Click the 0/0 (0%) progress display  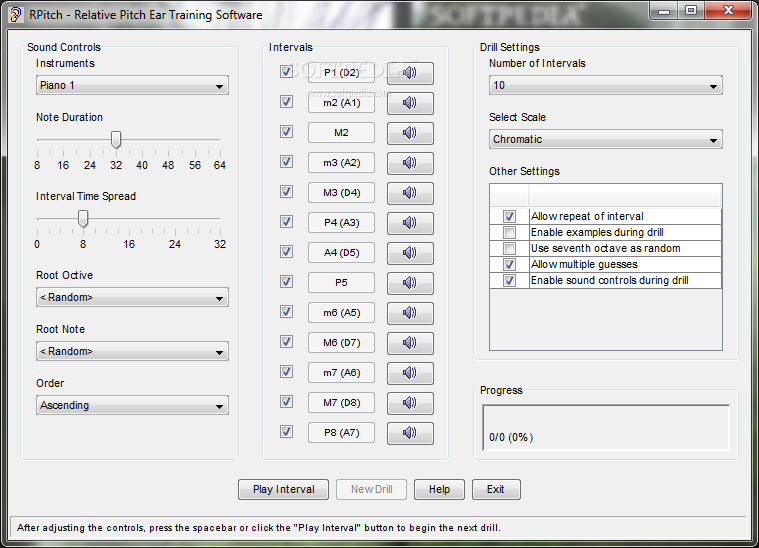(606, 427)
